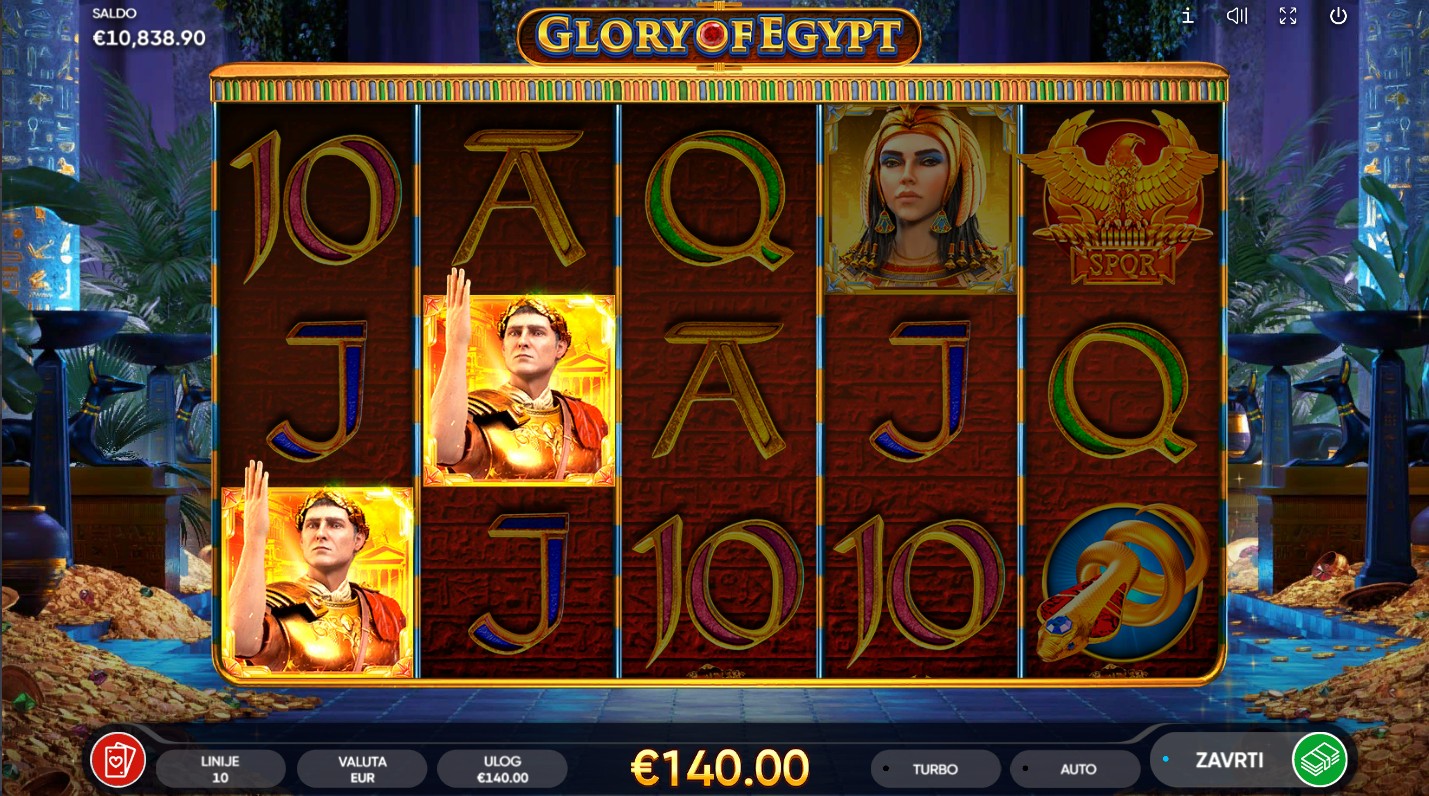
Task: Enter fullscreen mode
Action: click(1288, 15)
